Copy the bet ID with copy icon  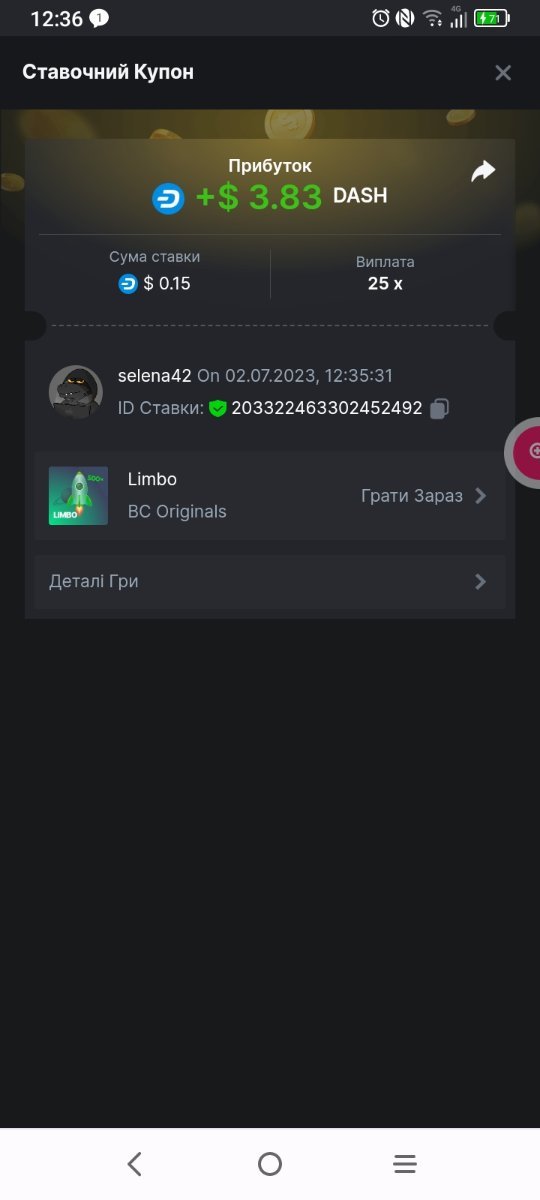coord(439,408)
